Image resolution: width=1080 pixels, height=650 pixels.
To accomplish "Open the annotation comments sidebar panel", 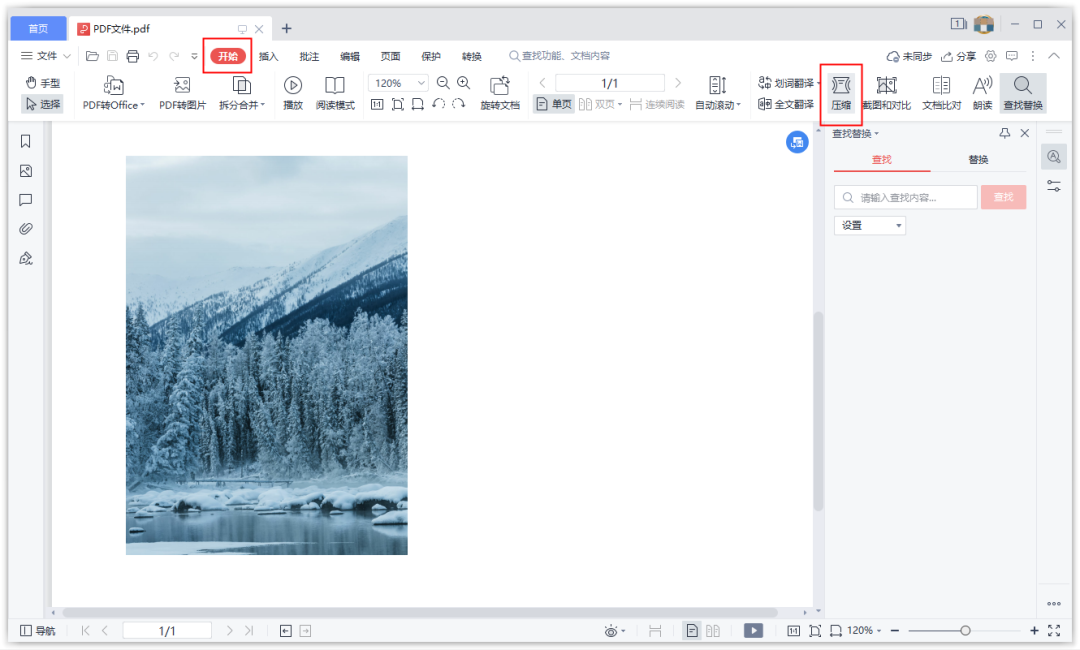I will [25, 199].
